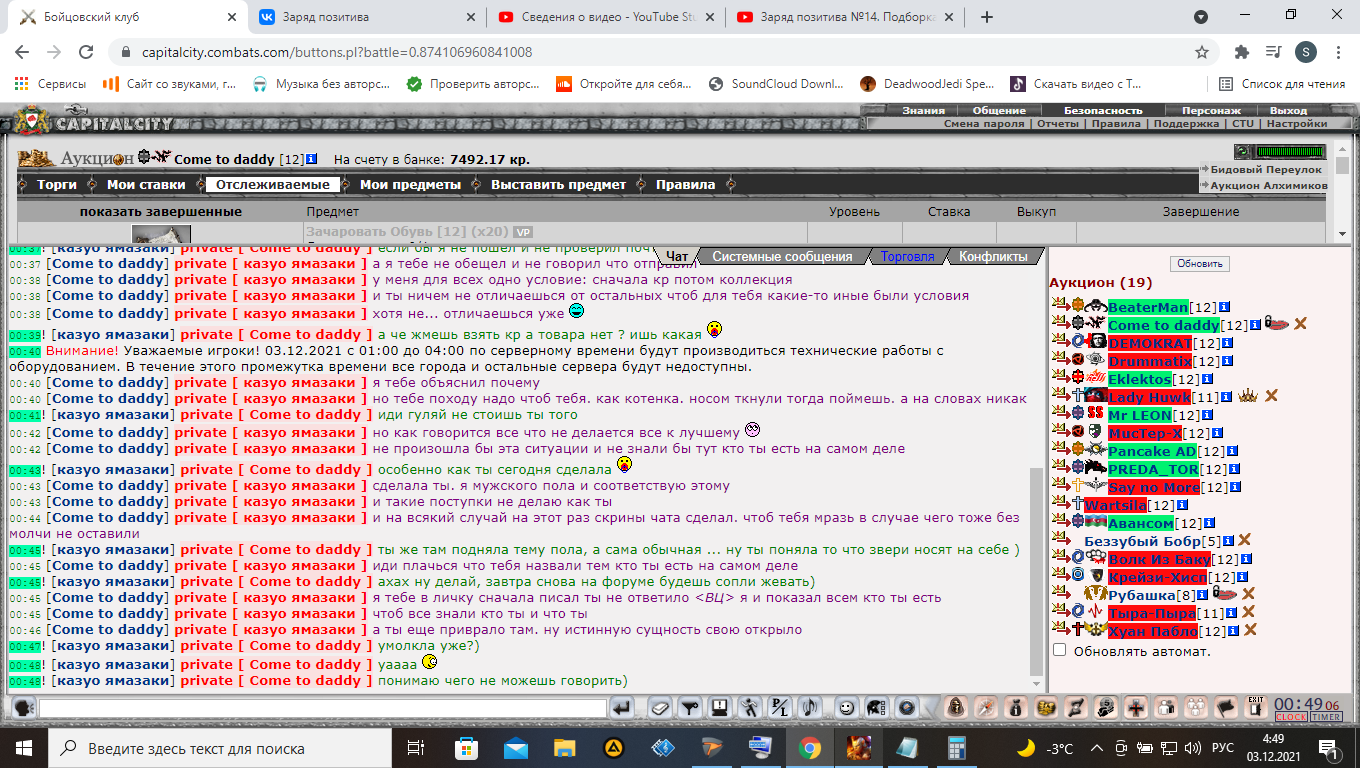Click the walking figure icon in chat toolbar

749,708
